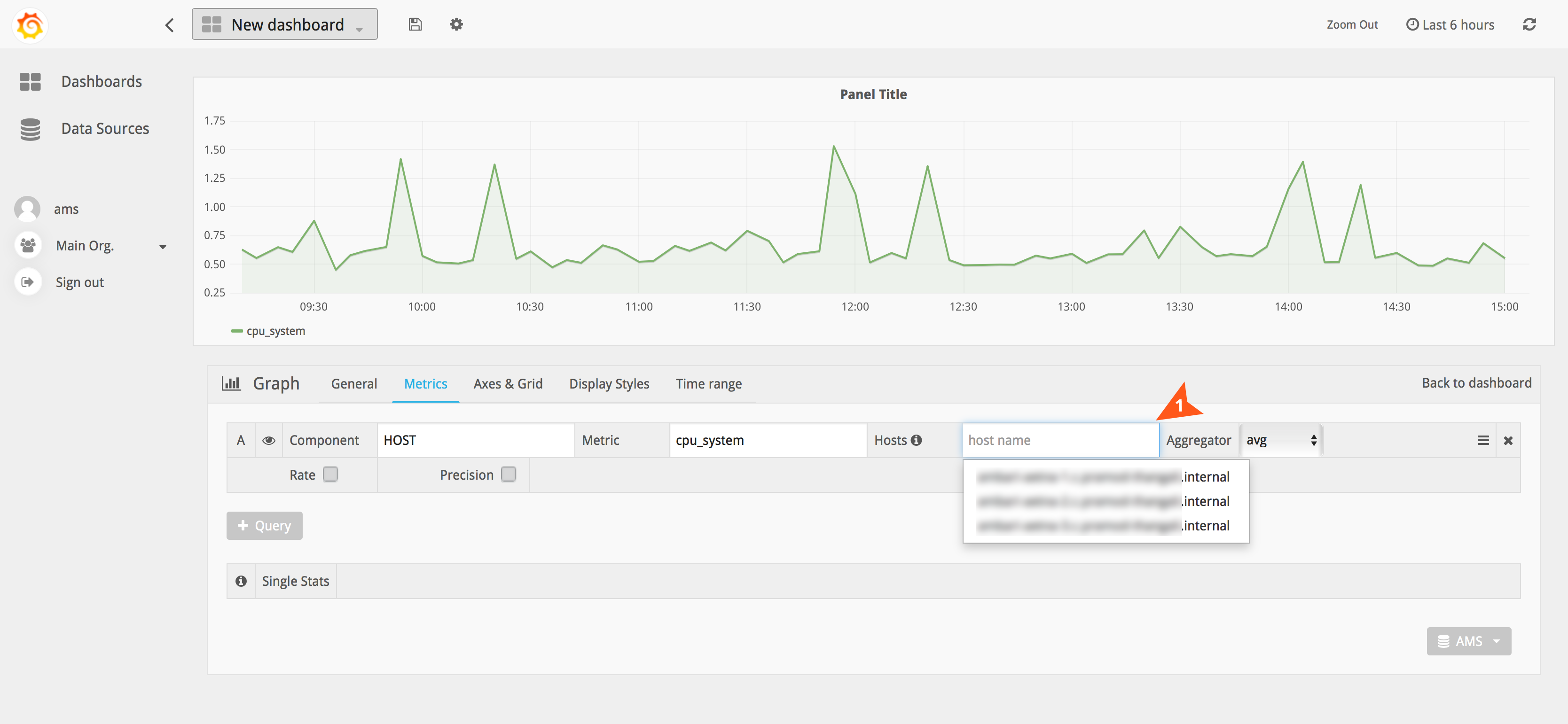The height and width of the screenshot is (724, 1568).
Task: Open query row hamburger menu
Action: 1483,440
